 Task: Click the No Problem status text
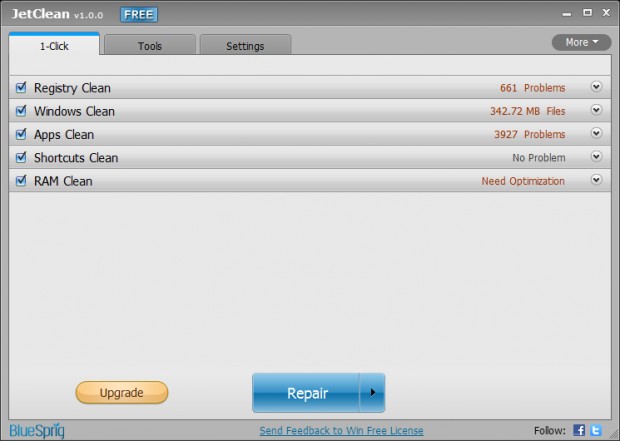click(x=539, y=158)
